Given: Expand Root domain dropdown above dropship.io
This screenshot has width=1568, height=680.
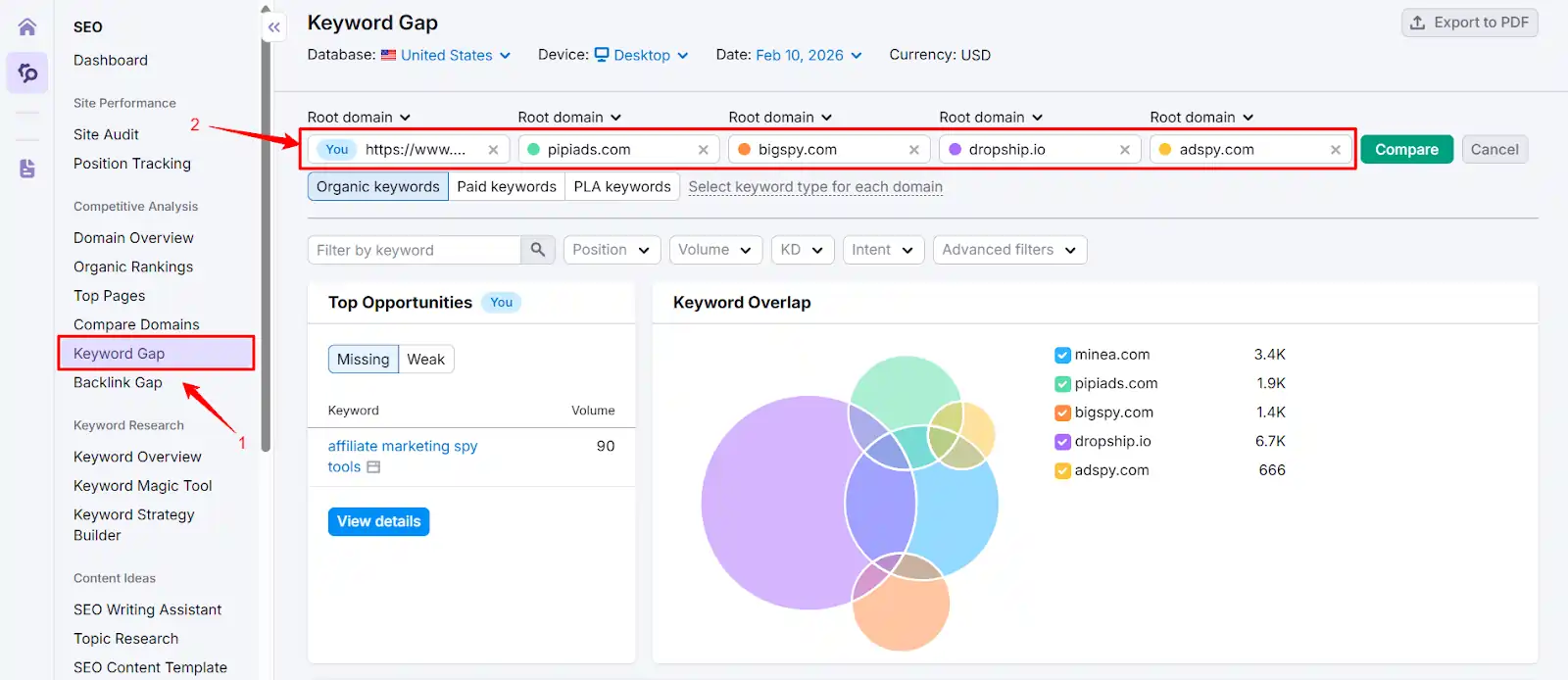Looking at the screenshot, I should (992, 118).
